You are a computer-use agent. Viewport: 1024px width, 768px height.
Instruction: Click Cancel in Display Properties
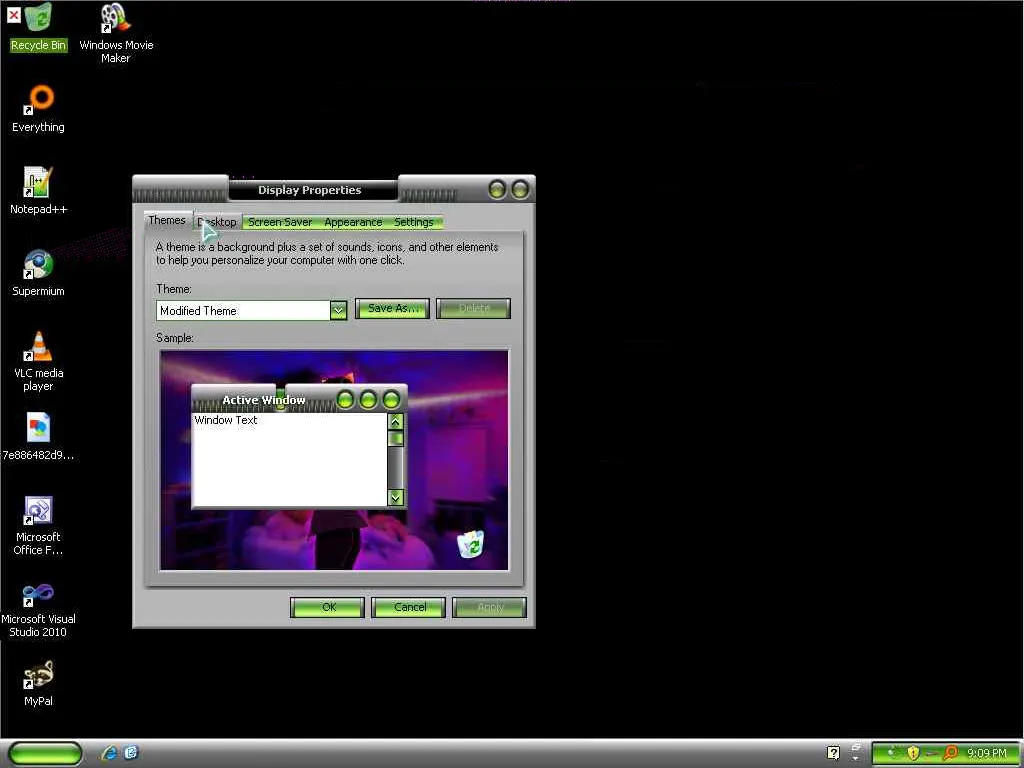(x=409, y=607)
